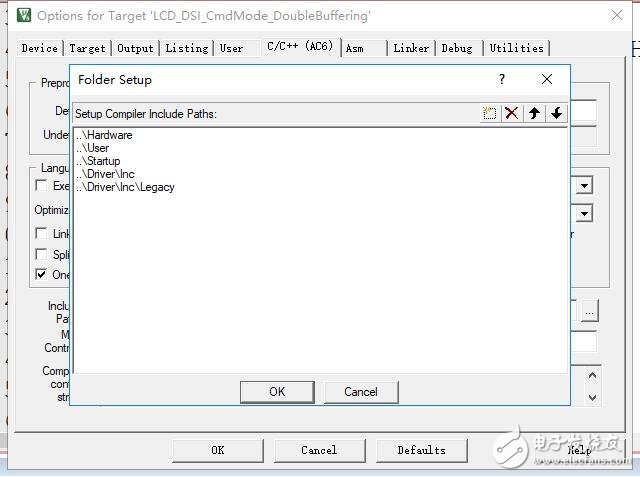Viewport: 640px width, 477px height.
Task: Click the Delete path red X icon
Action: pos(511,113)
